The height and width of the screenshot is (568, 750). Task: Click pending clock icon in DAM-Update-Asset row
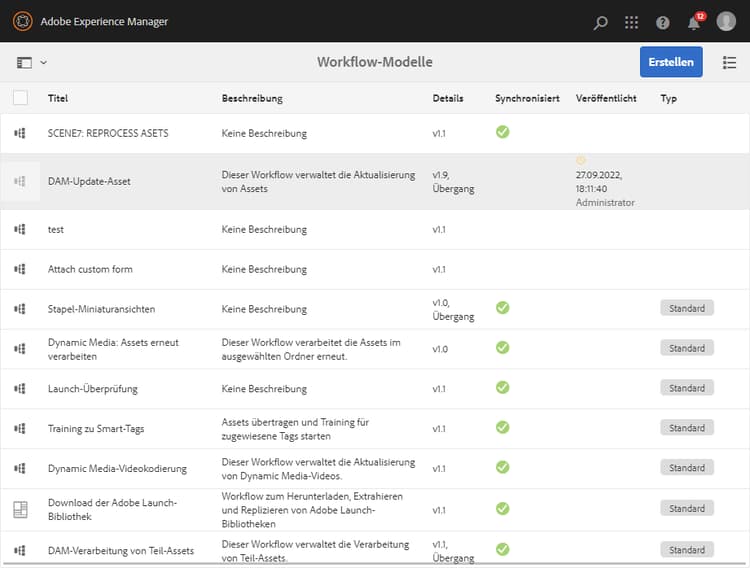click(x=581, y=160)
